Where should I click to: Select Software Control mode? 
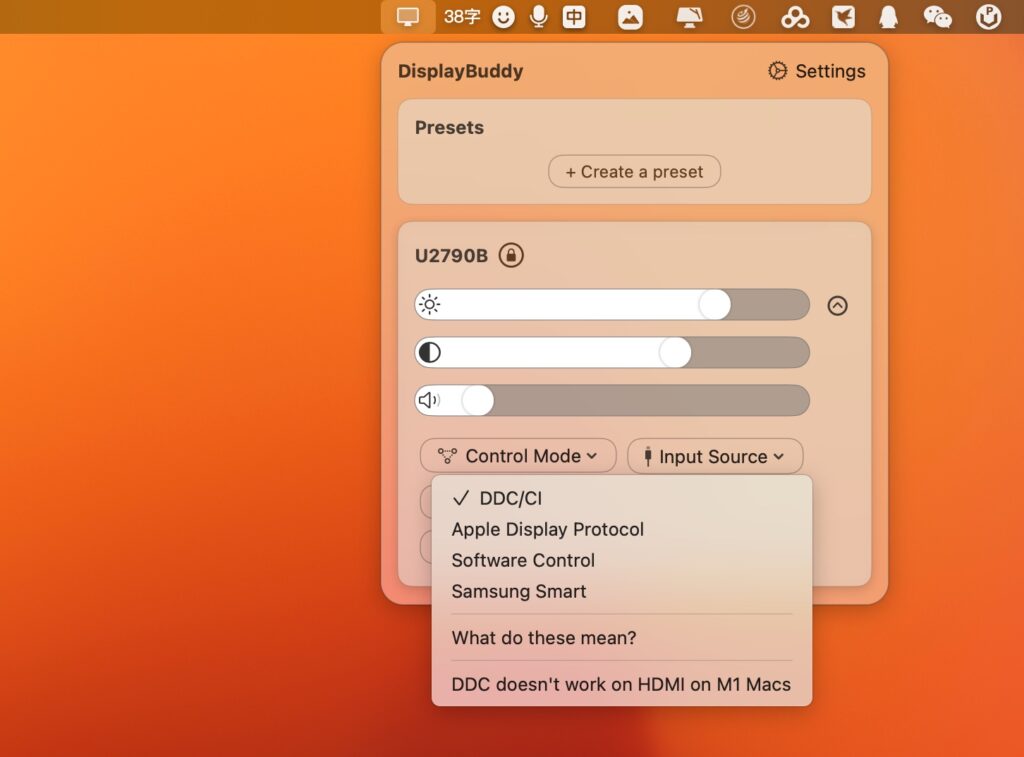coord(522,560)
